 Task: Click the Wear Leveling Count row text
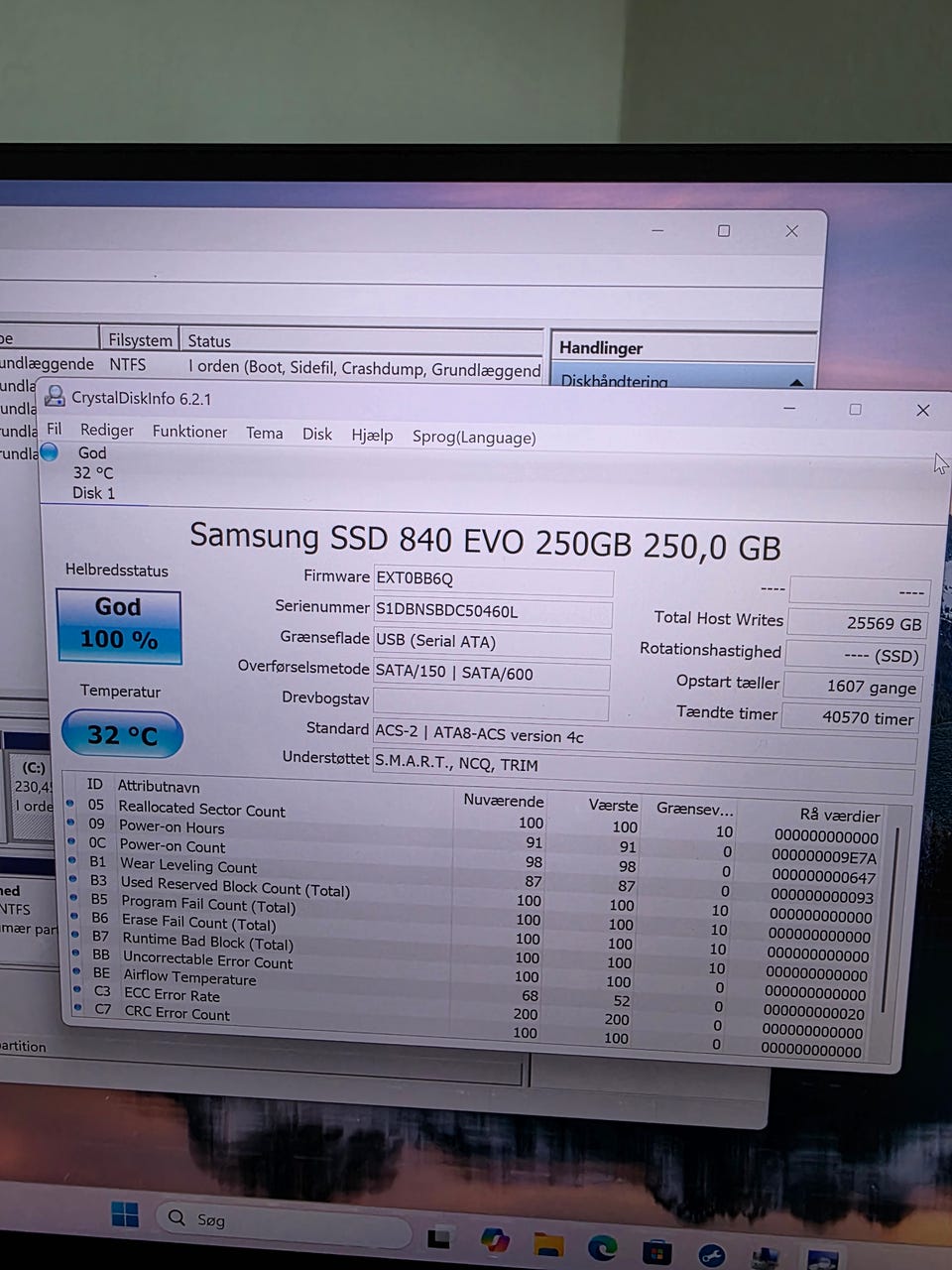187,865
